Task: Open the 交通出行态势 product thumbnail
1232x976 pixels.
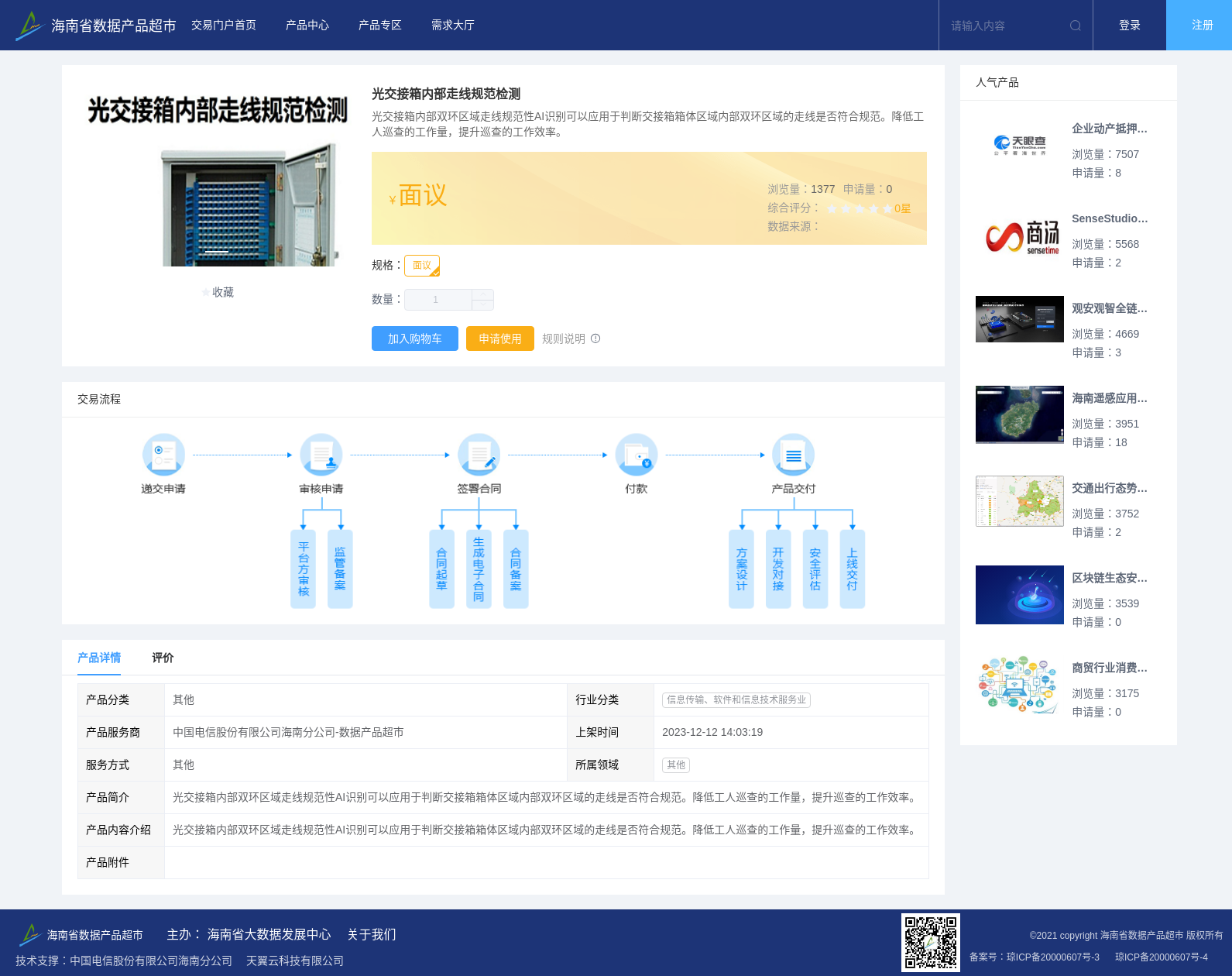Action: (1020, 501)
